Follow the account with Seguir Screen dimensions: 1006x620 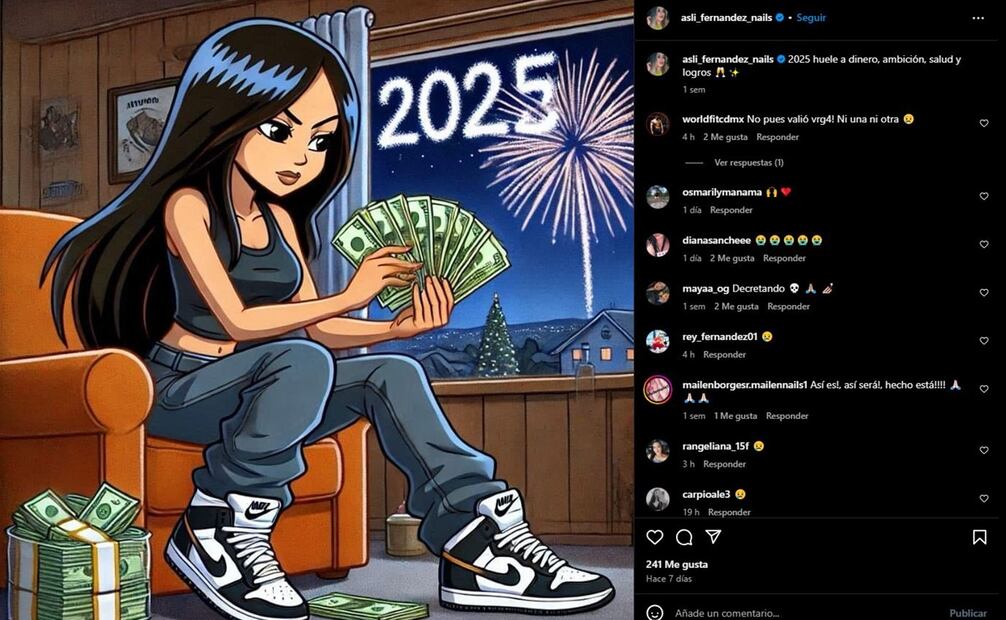(811, 18)
